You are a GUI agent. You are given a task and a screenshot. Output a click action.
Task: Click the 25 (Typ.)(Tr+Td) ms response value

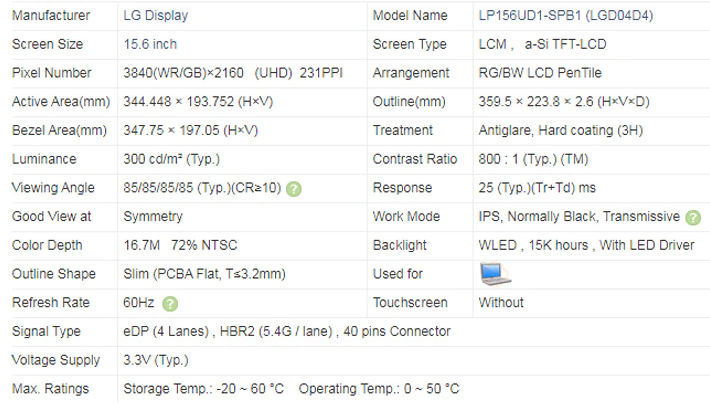click(537, 188)
